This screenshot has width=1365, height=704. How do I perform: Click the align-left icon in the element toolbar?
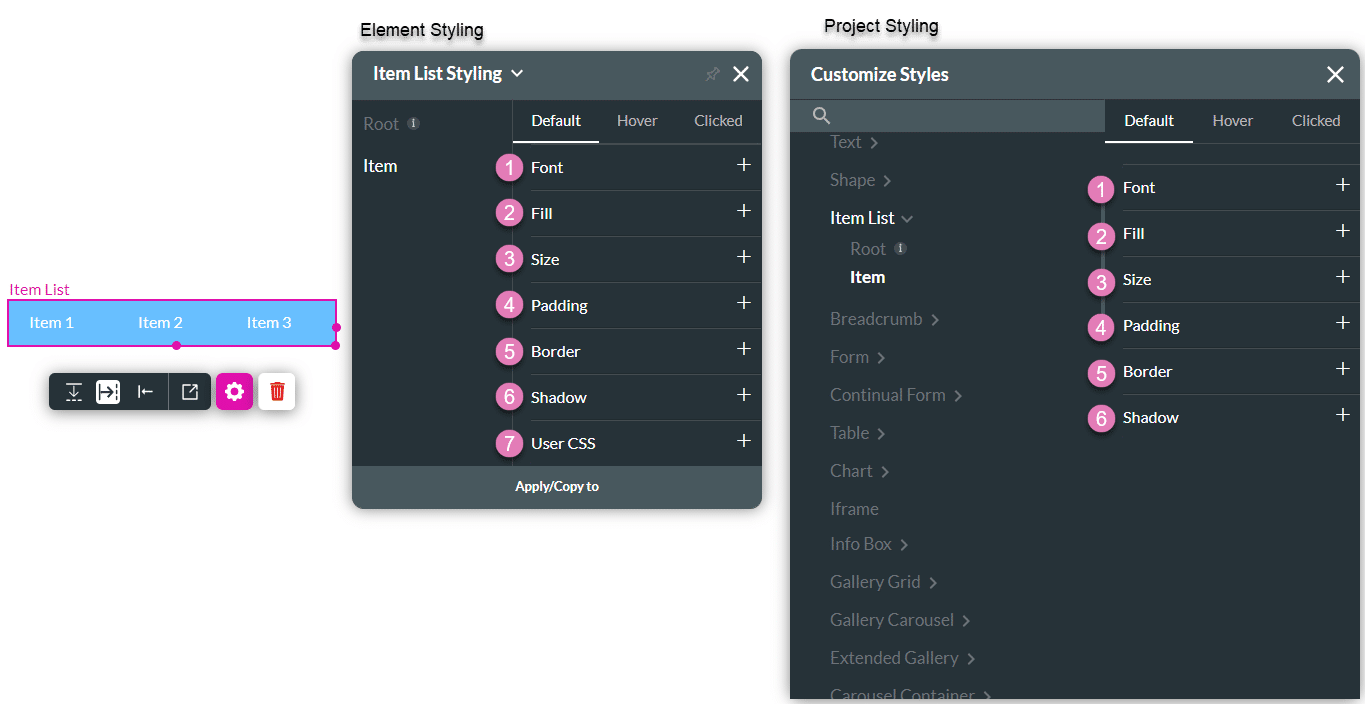coord(145,391)
